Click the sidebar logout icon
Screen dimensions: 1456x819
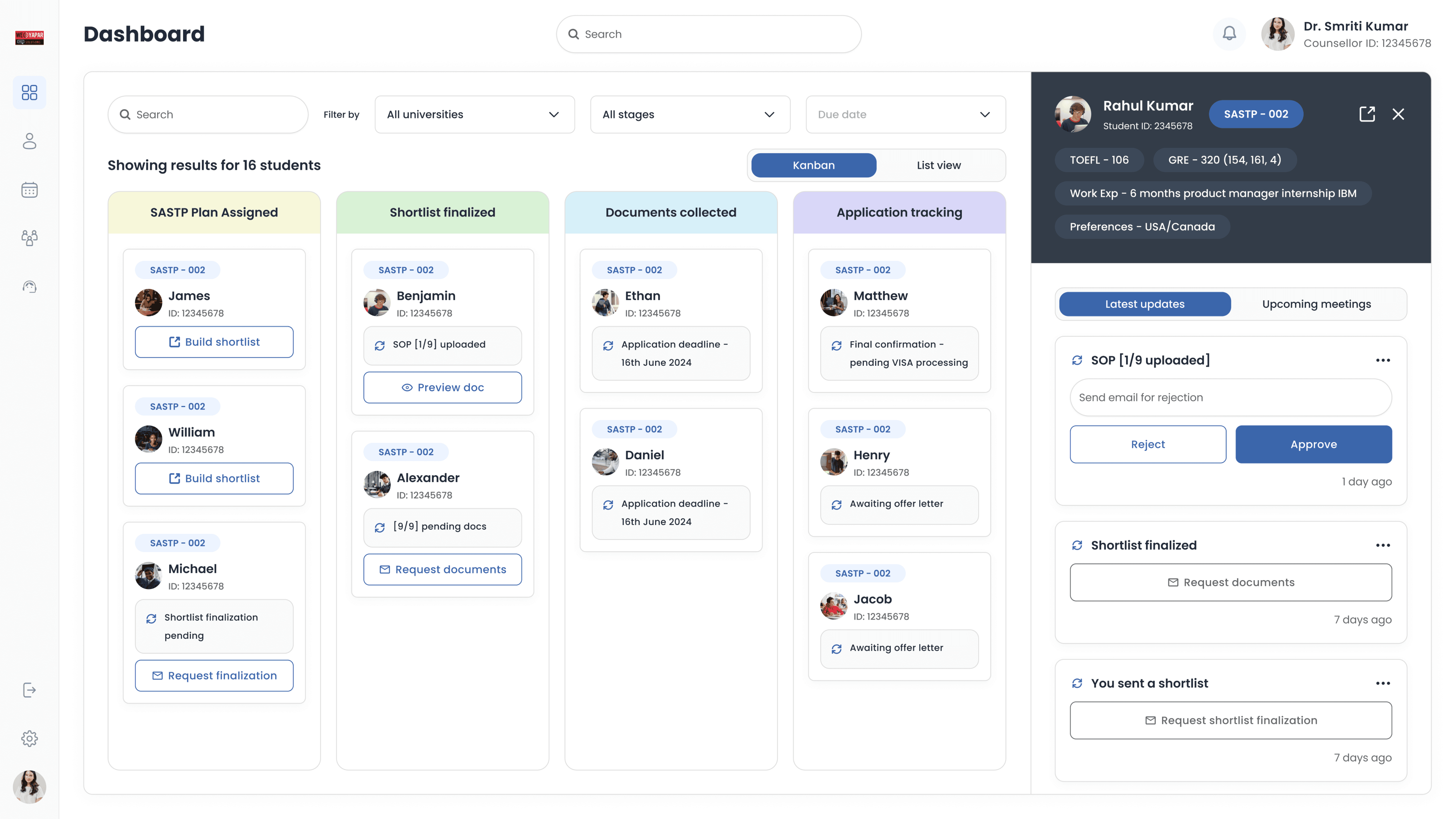(29, 690)
